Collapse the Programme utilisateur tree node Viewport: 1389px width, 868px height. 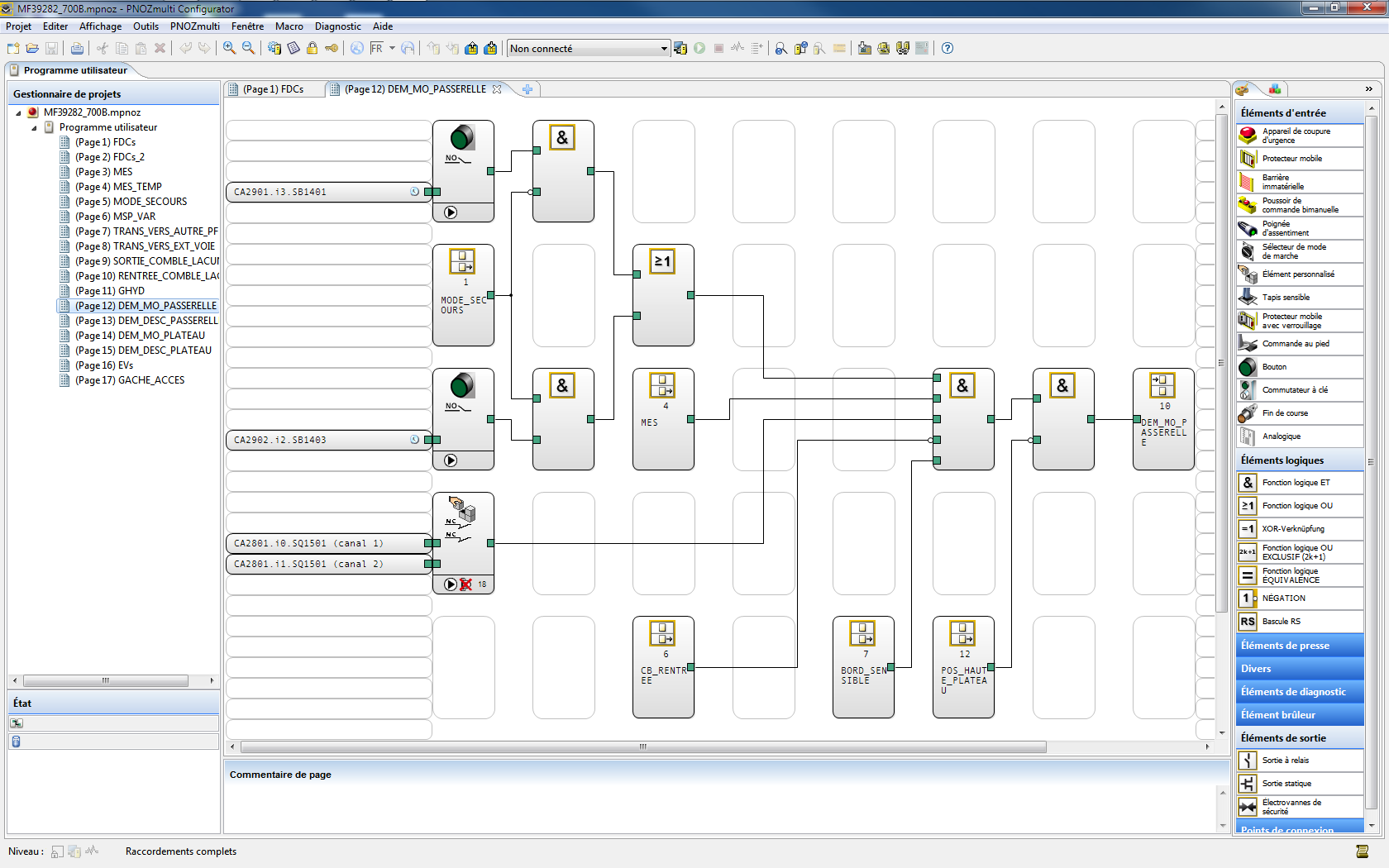click(x=34, y=128)
